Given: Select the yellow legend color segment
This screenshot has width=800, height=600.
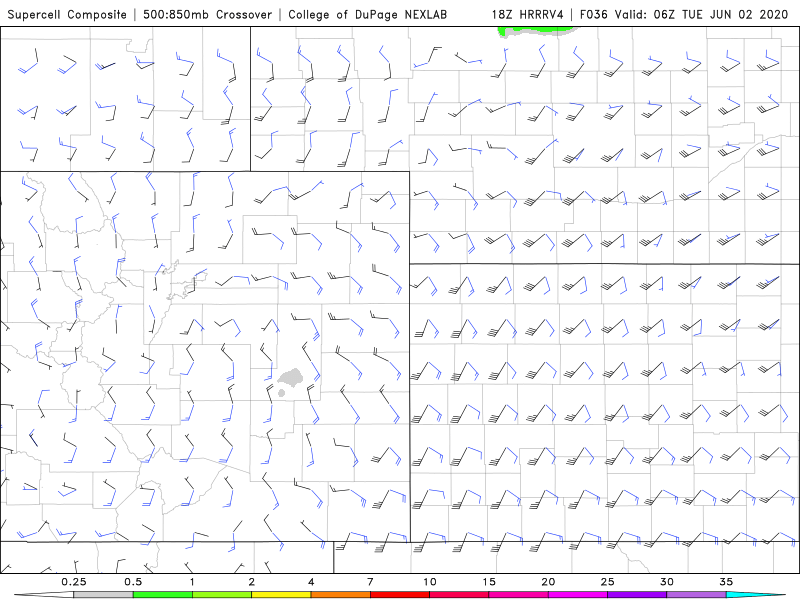Looking at the screenshot, I should (x=281, y=595).
